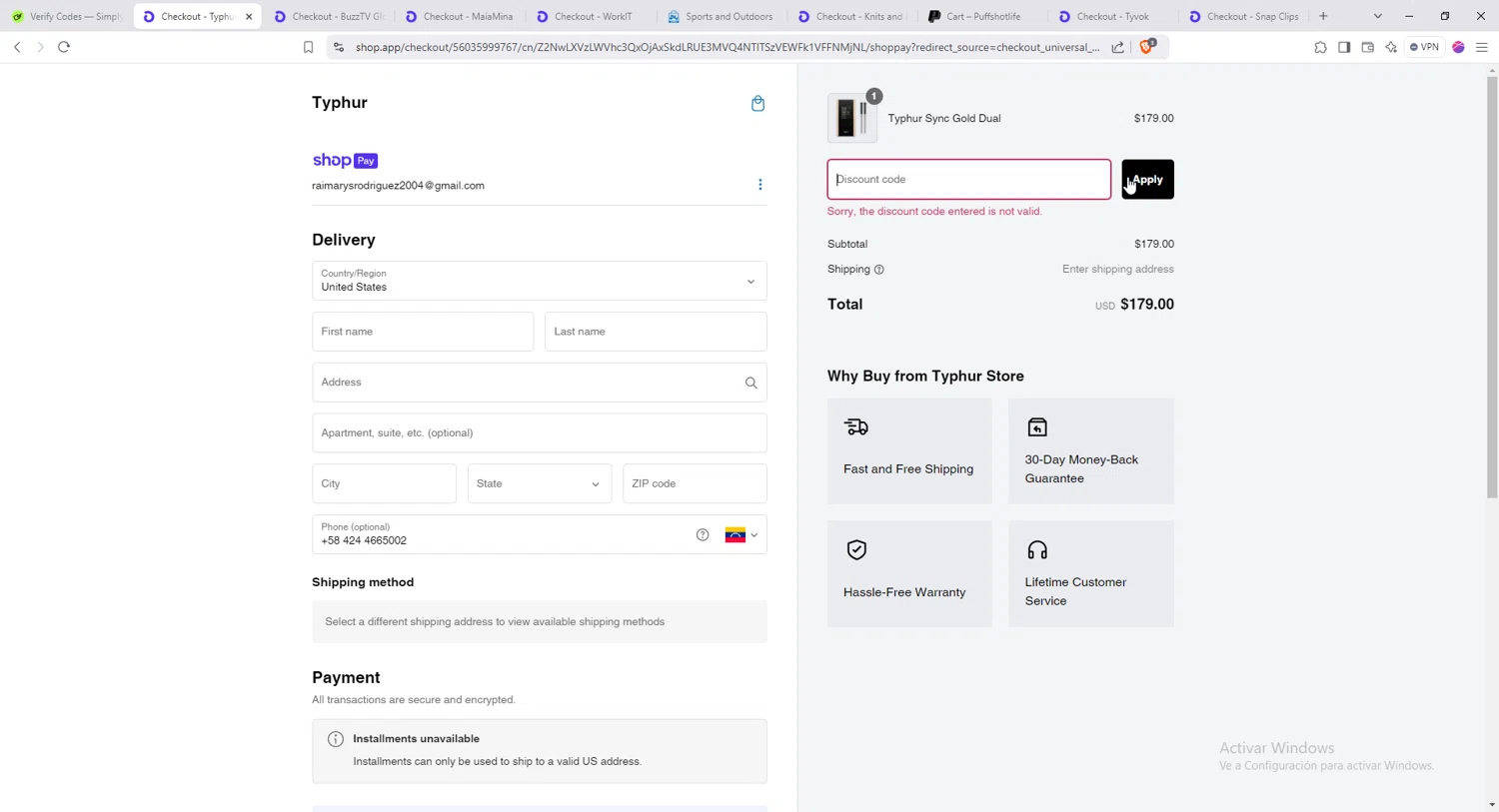
Task: Switch to Checkout - MaiaMina tab
Action: (x=459, y=16)
